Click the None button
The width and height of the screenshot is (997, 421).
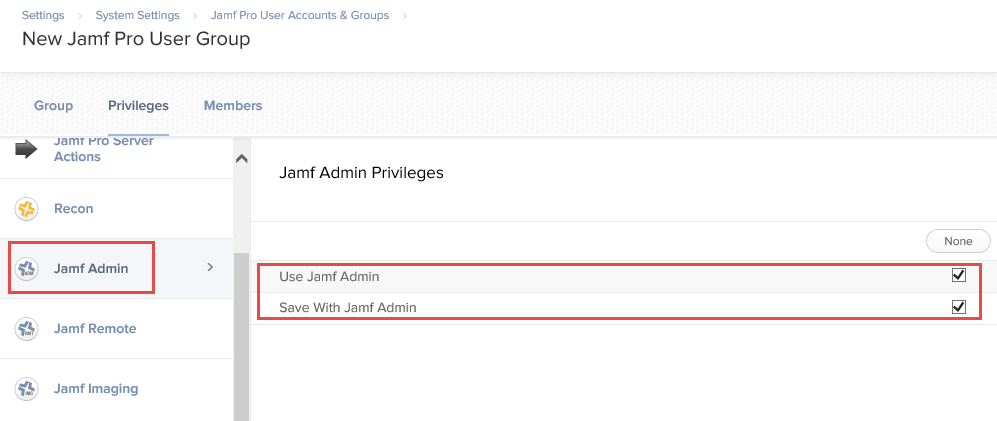pyautogui.click(x=958, y=241)
